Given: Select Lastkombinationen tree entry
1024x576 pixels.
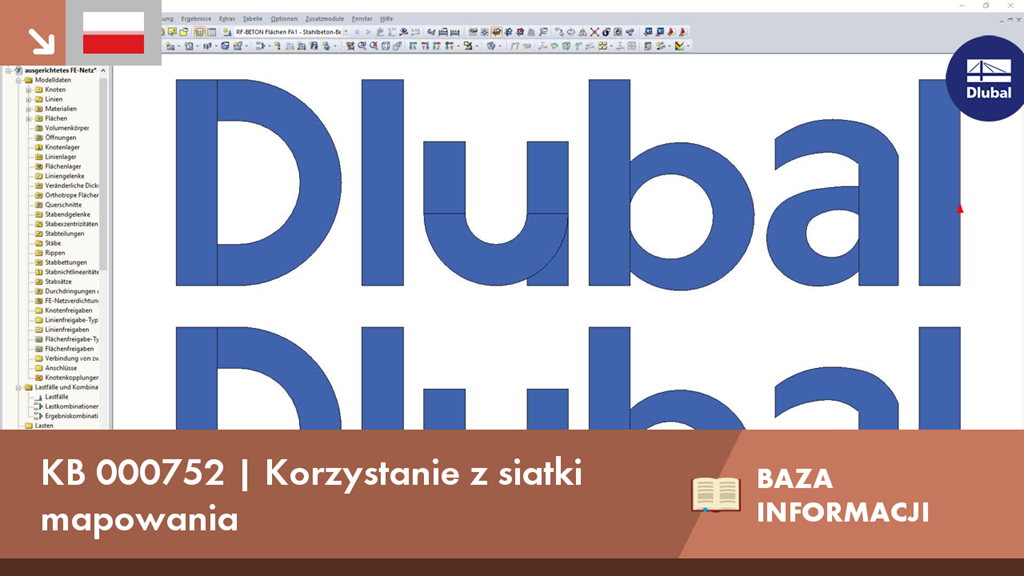Looking at the screenshot, I should (72, 406).
